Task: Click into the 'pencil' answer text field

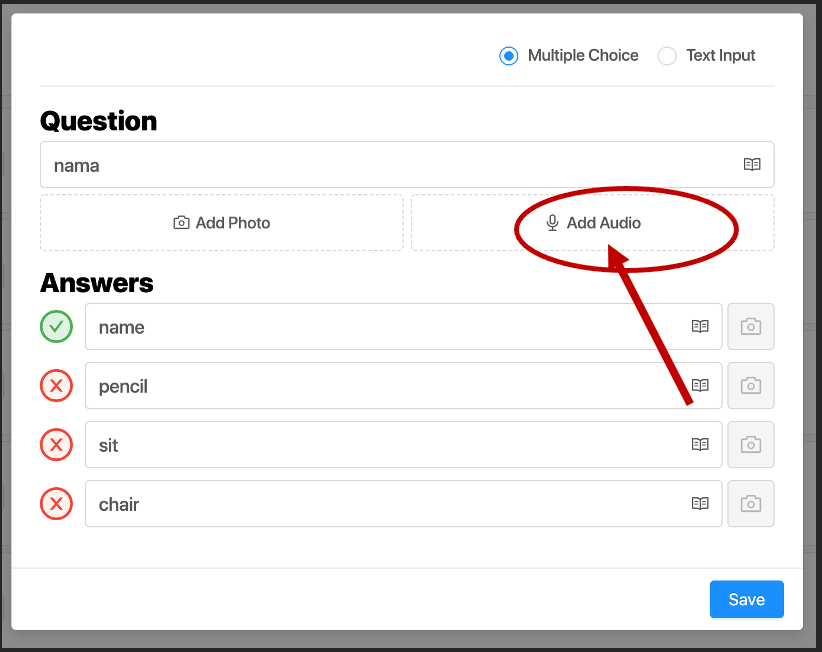Action: pos(380,386)
